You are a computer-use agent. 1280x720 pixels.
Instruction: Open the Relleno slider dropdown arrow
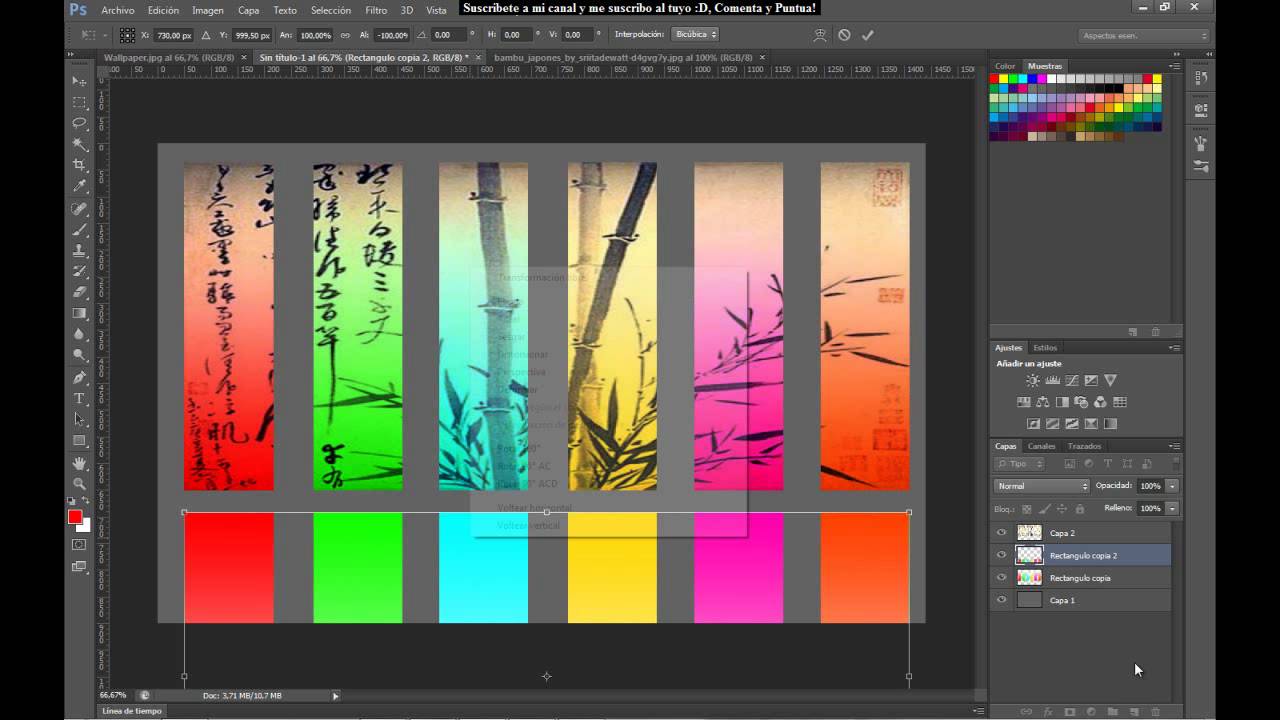pyautogui.click(x=1172, y=508)
